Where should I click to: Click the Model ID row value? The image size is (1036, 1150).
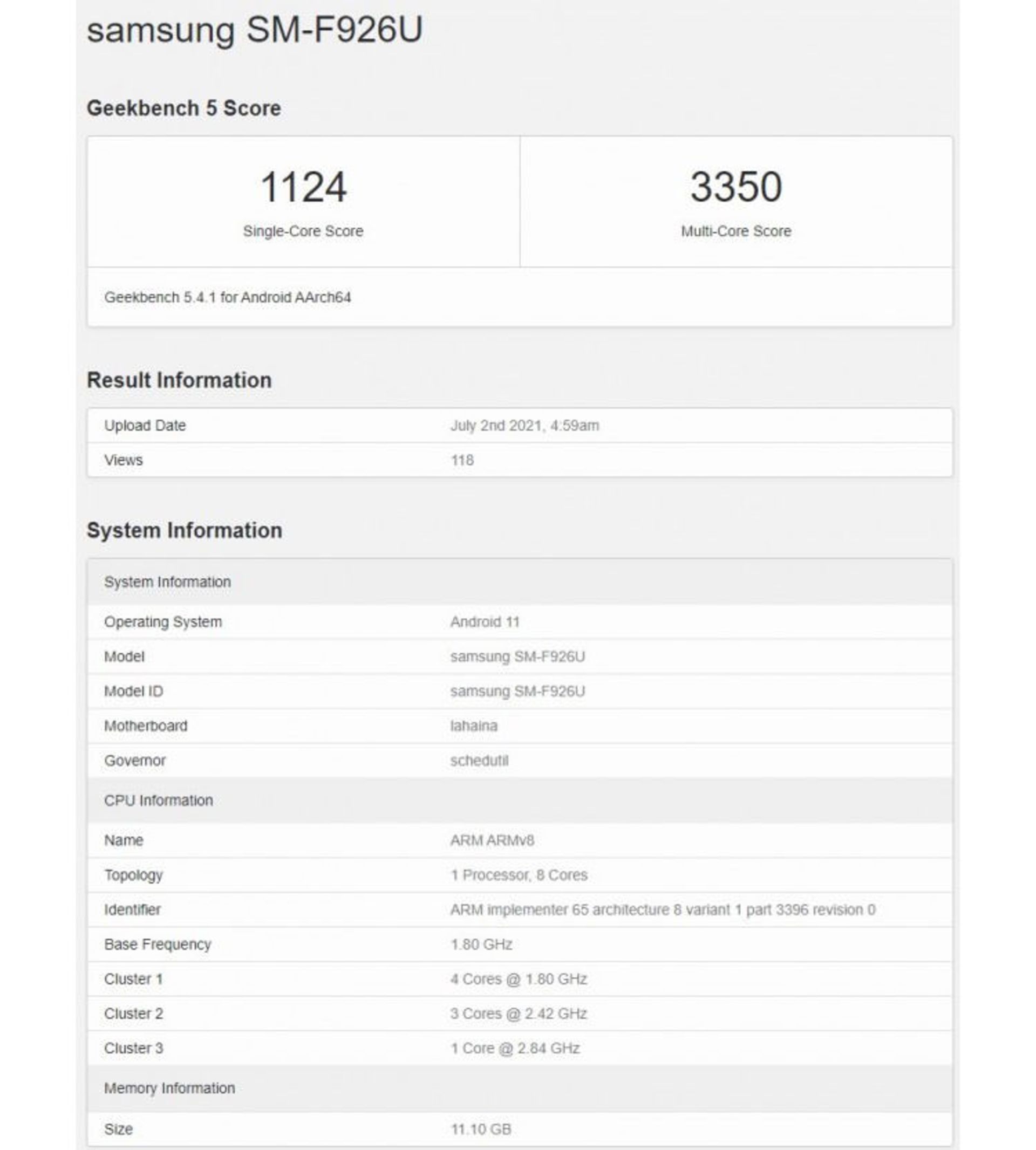point(517,692)
